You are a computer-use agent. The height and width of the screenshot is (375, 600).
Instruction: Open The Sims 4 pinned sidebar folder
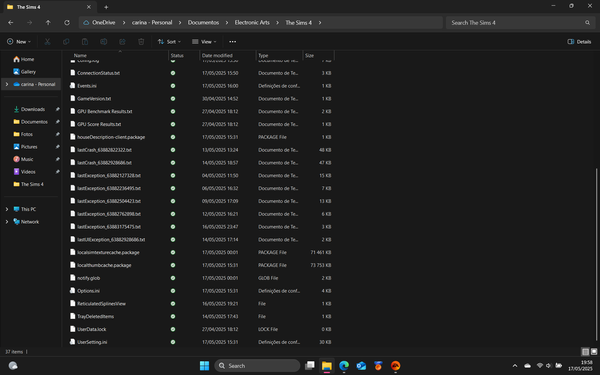pos(28,184)
